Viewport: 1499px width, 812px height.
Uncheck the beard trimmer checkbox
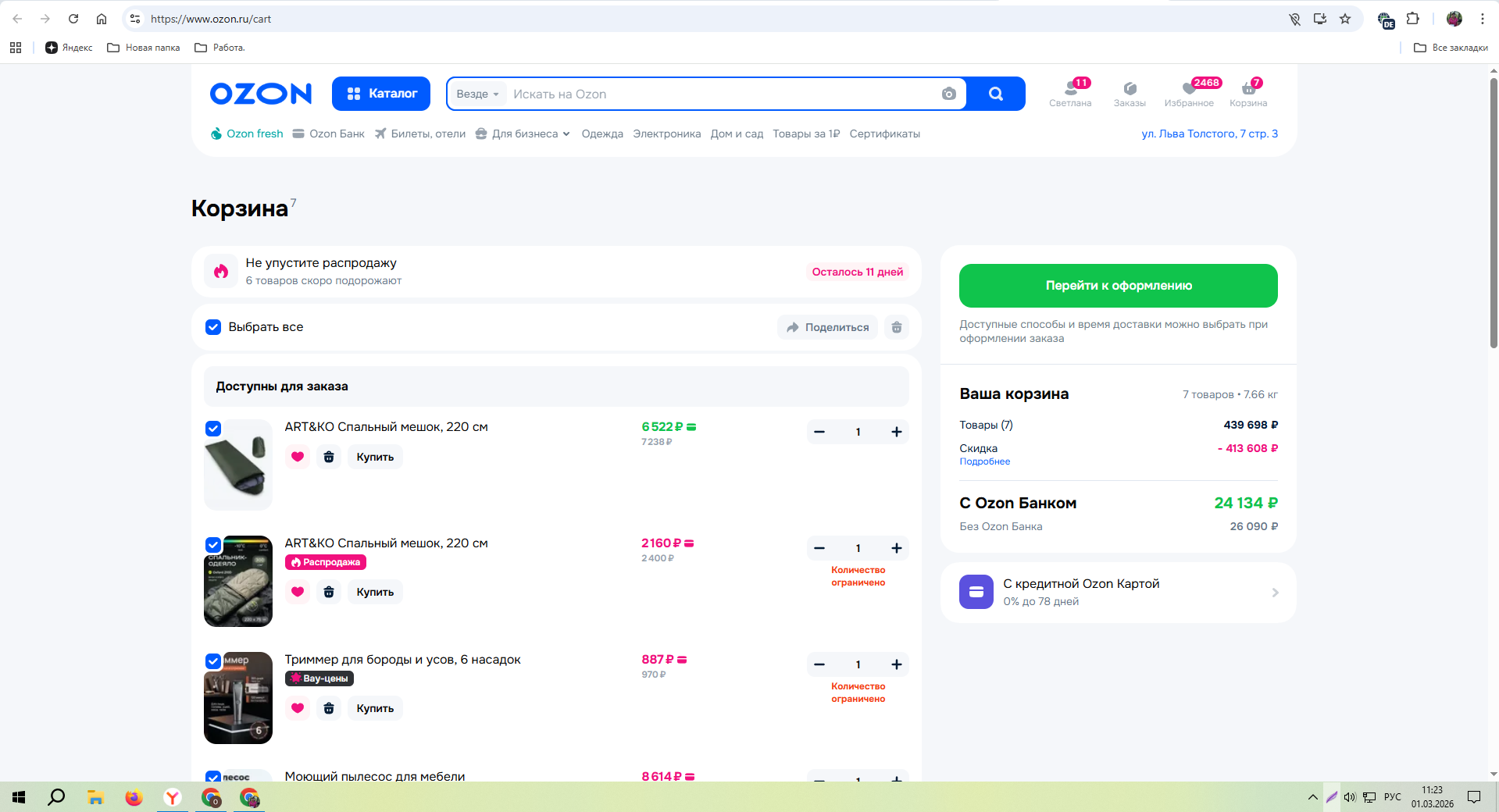[x=213, y=661]
